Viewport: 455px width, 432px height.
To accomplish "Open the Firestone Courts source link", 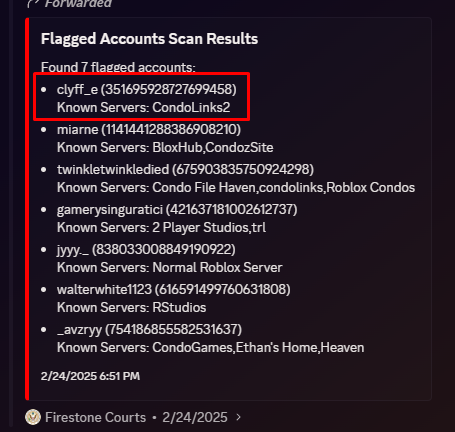I will (x=95, y=417).
